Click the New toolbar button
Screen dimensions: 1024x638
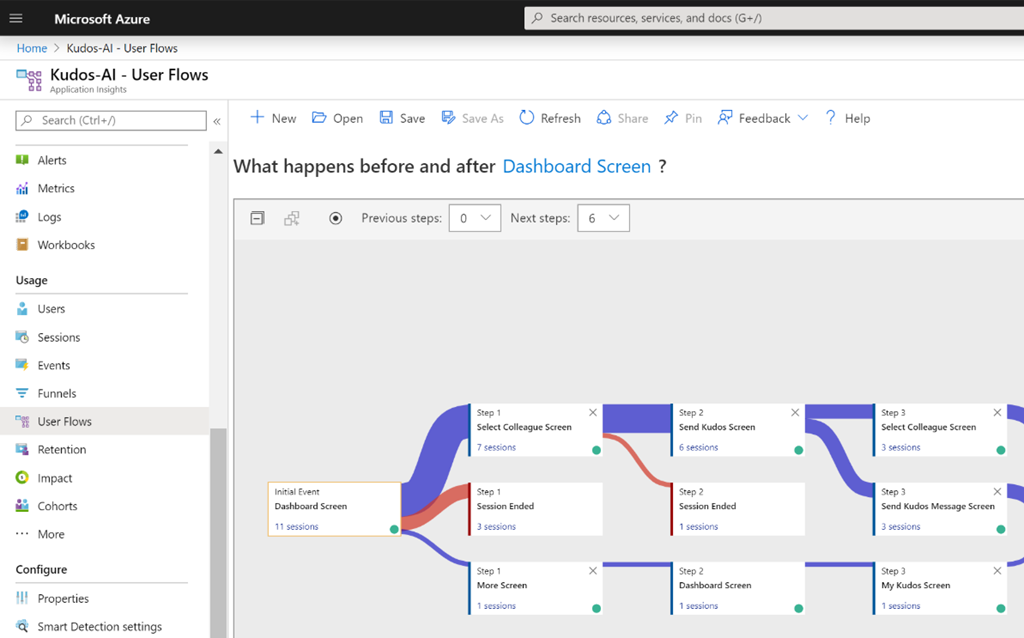tap(274, 118)
